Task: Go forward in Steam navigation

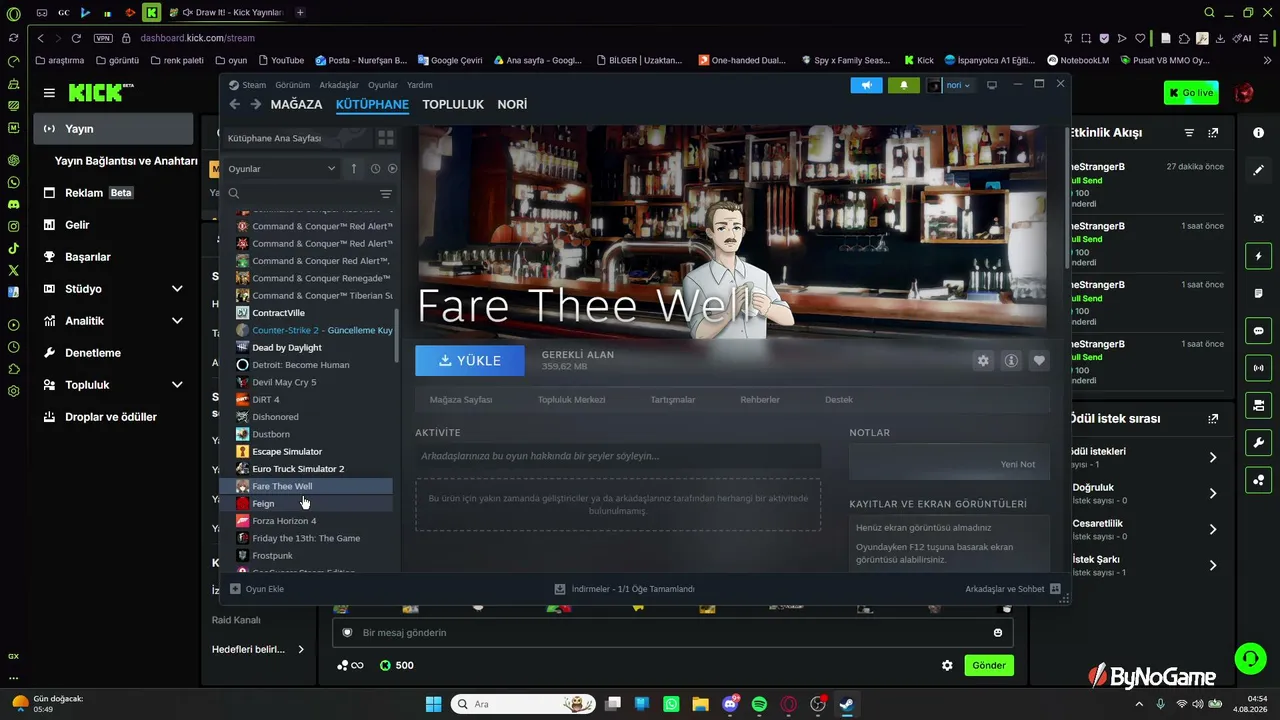Action: pyautogui.click(x=256, y=104)
